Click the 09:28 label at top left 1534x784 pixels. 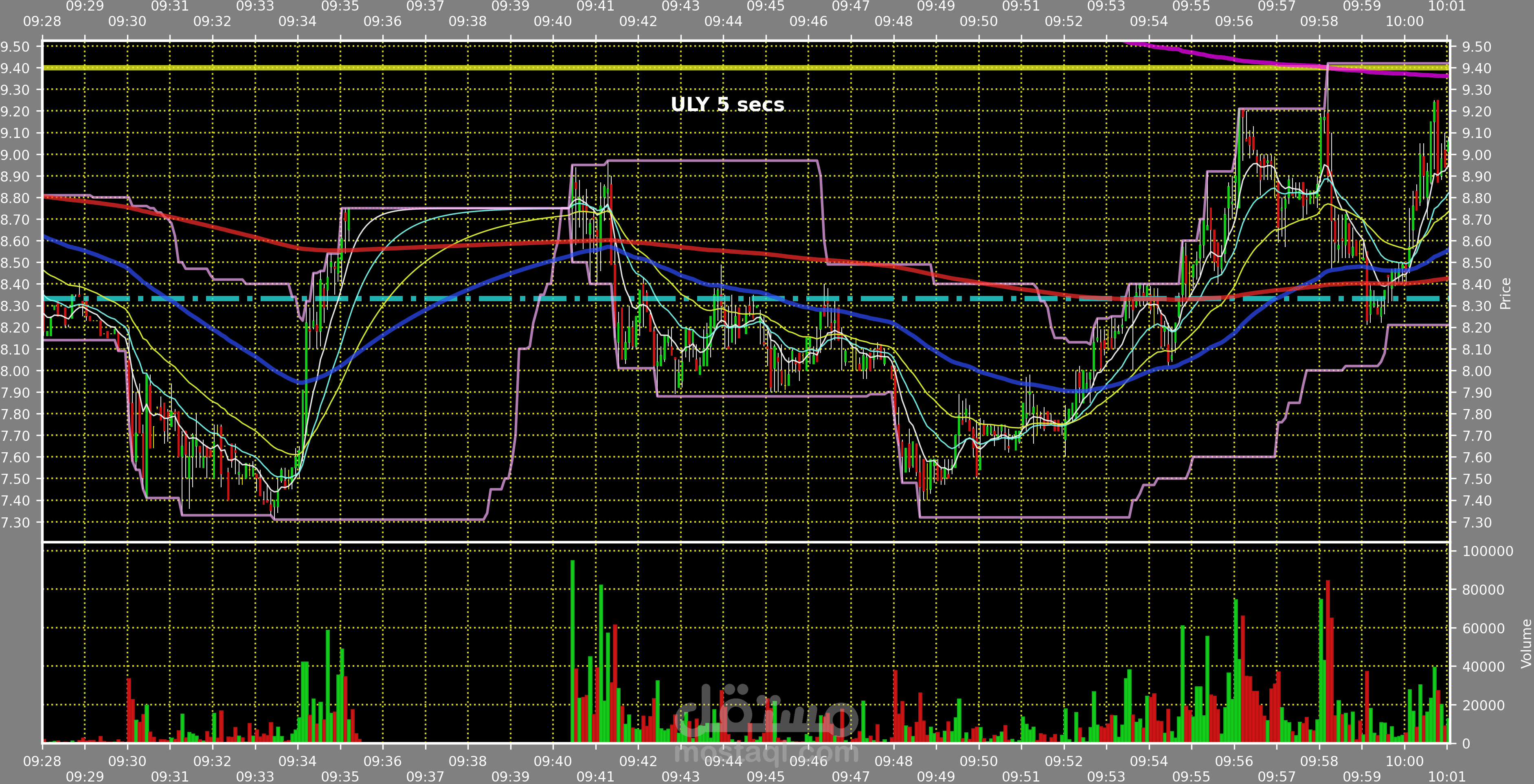point(42,22)
